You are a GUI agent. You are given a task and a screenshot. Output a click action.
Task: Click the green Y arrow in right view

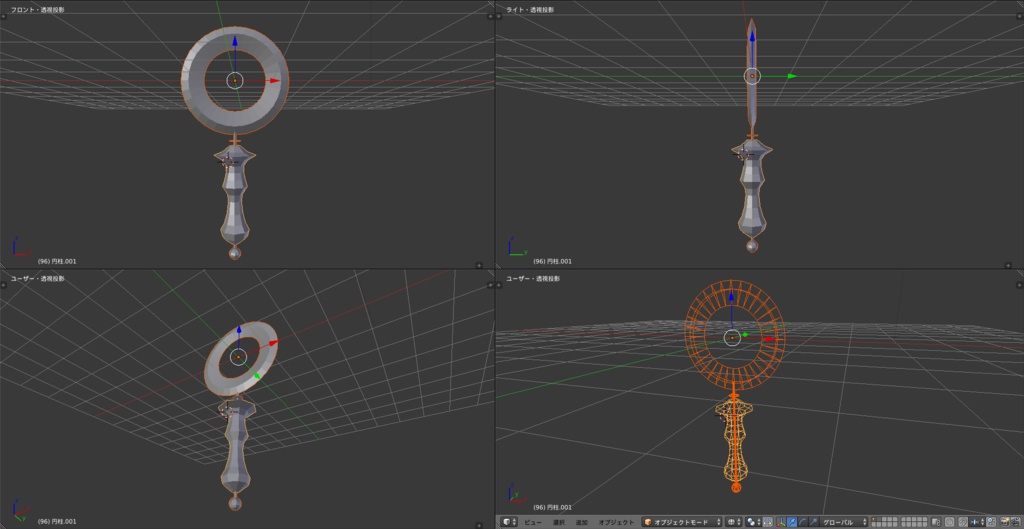tap(792, 76)
